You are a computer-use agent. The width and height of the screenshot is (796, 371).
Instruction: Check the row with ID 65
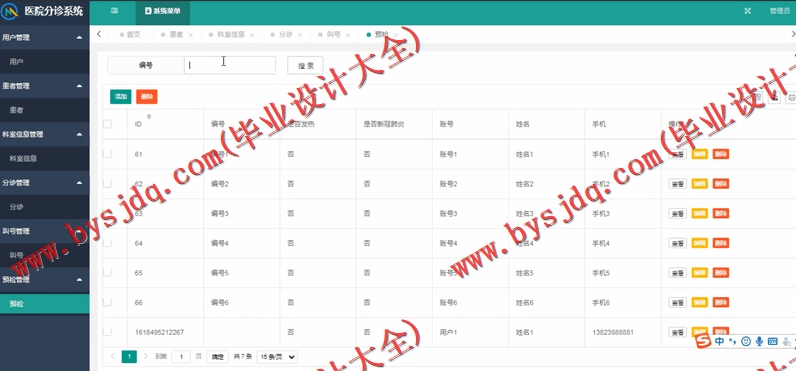click(x=107, y=273)
